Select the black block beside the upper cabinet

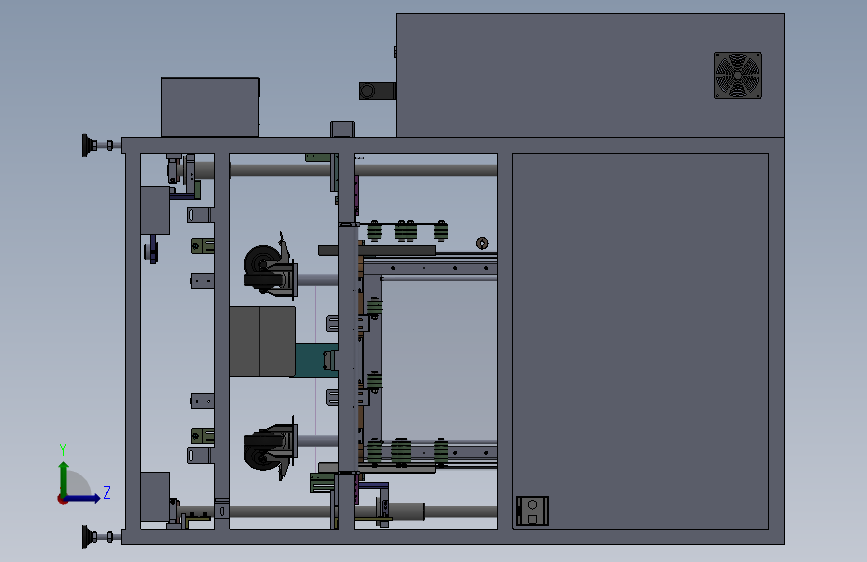coord(377,91)
